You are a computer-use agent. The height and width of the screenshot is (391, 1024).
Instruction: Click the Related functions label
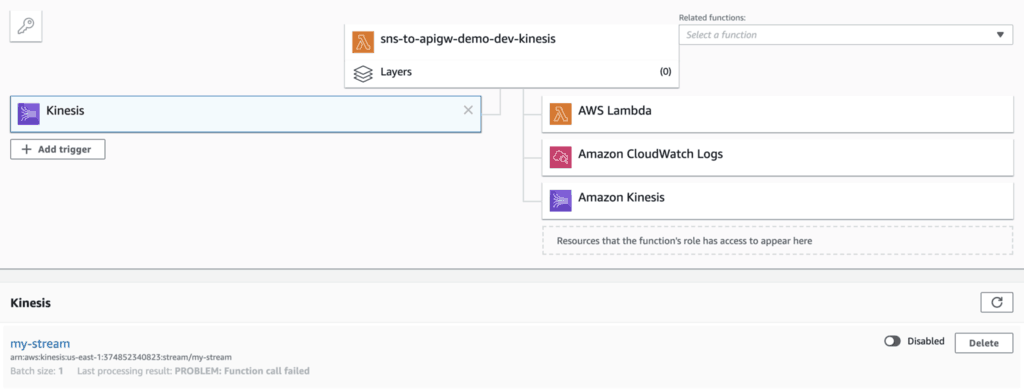point(712,17)
